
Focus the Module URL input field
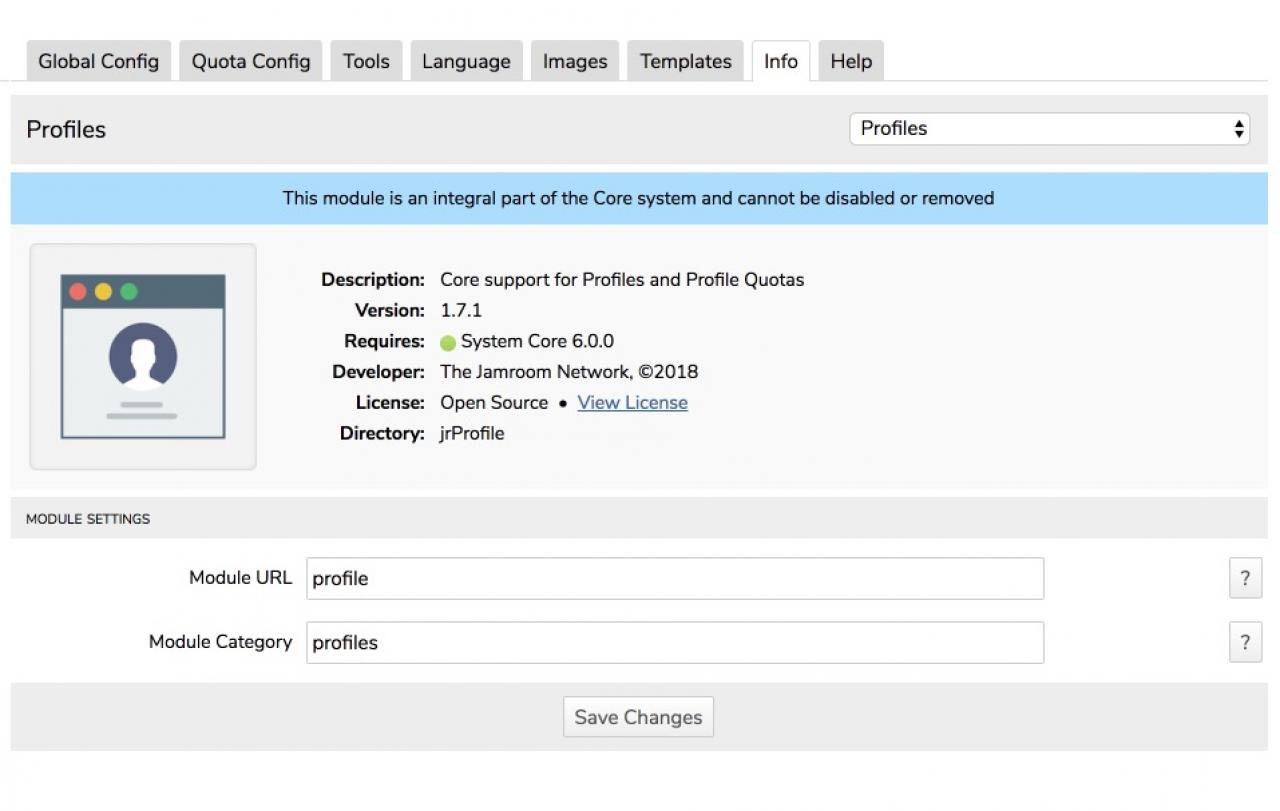click(674, 579)
